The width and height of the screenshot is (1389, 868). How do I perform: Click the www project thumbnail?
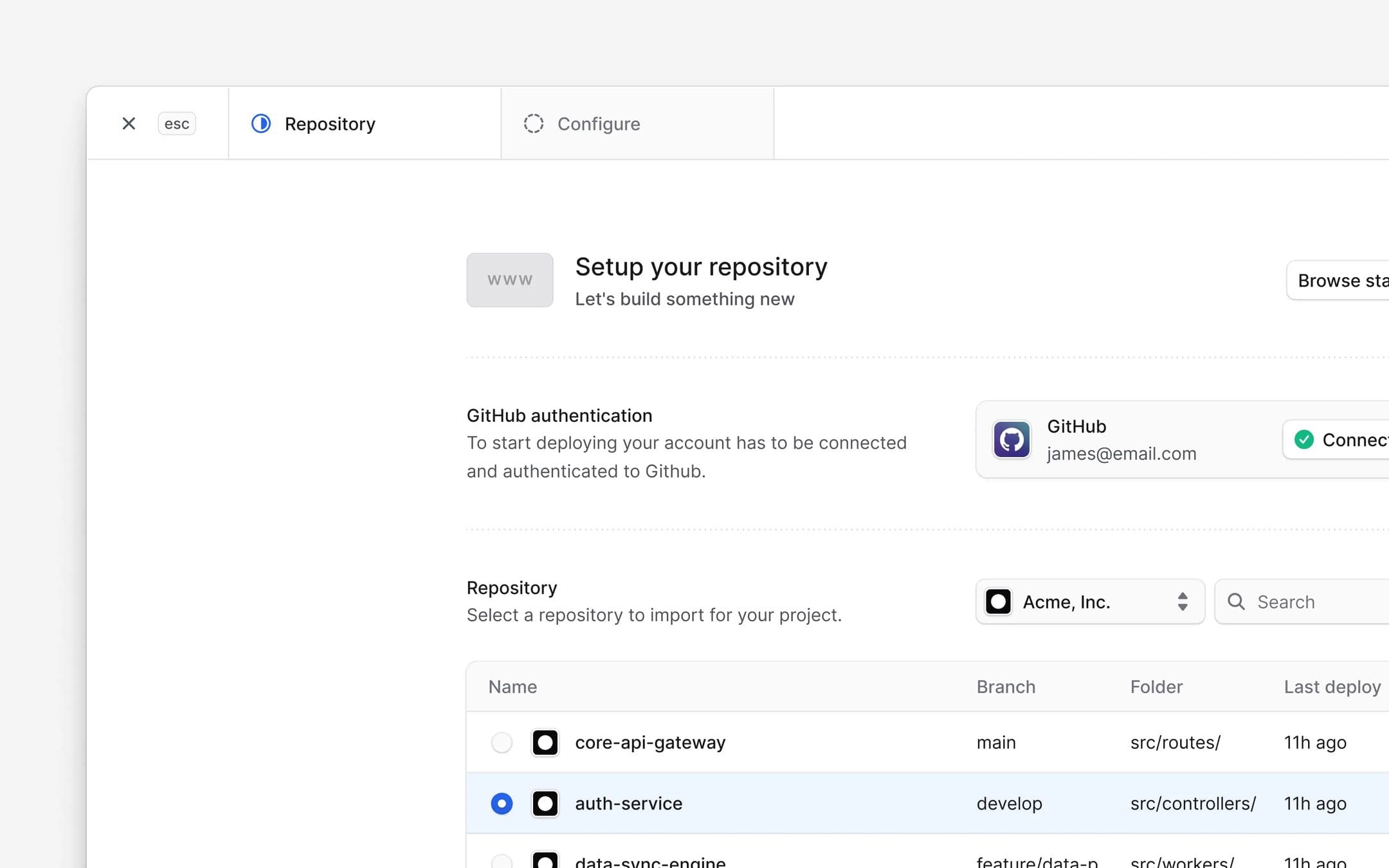pos(510,280)
